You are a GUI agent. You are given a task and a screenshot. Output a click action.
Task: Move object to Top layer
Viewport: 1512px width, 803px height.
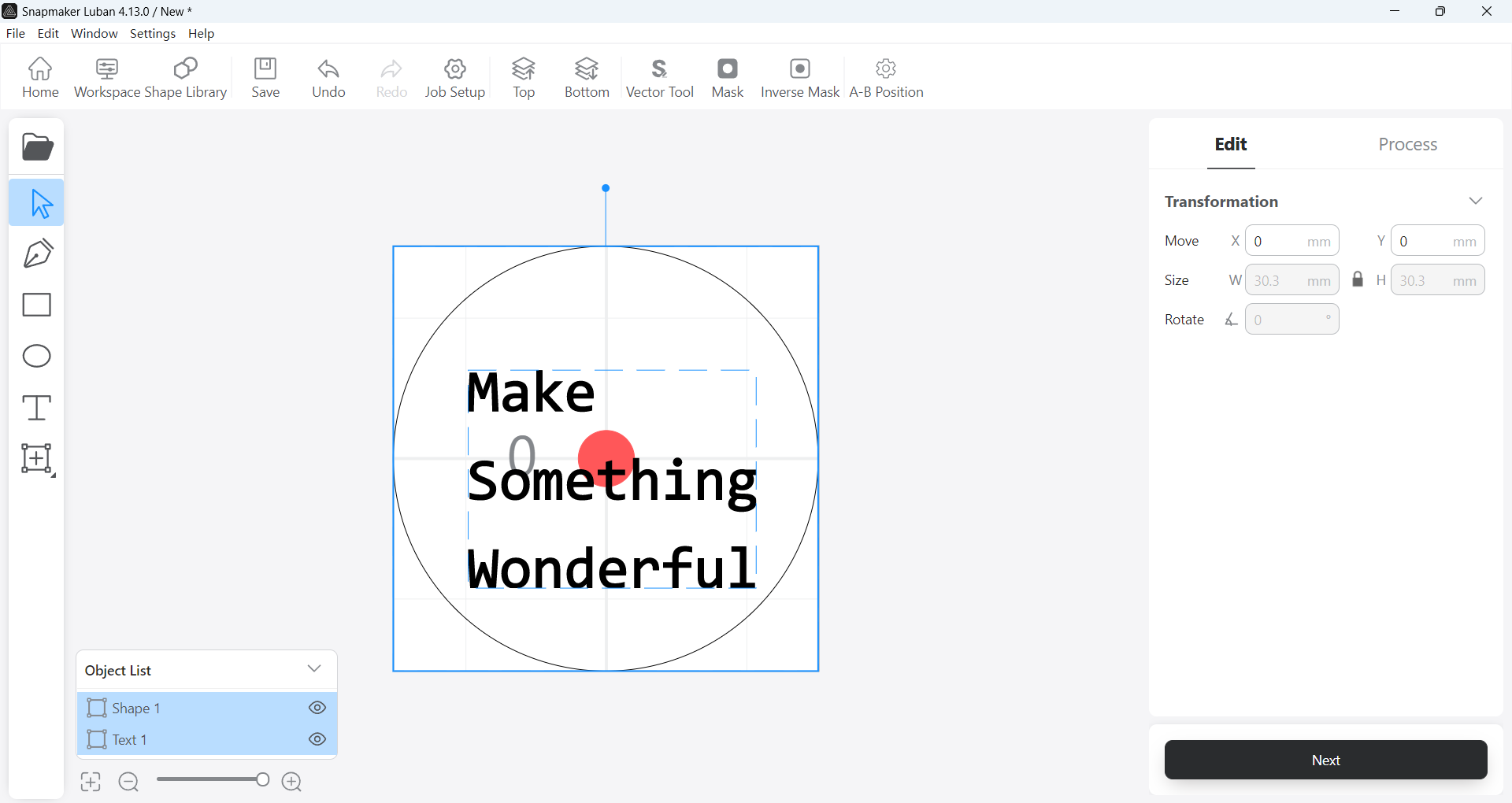click(524, 78)
